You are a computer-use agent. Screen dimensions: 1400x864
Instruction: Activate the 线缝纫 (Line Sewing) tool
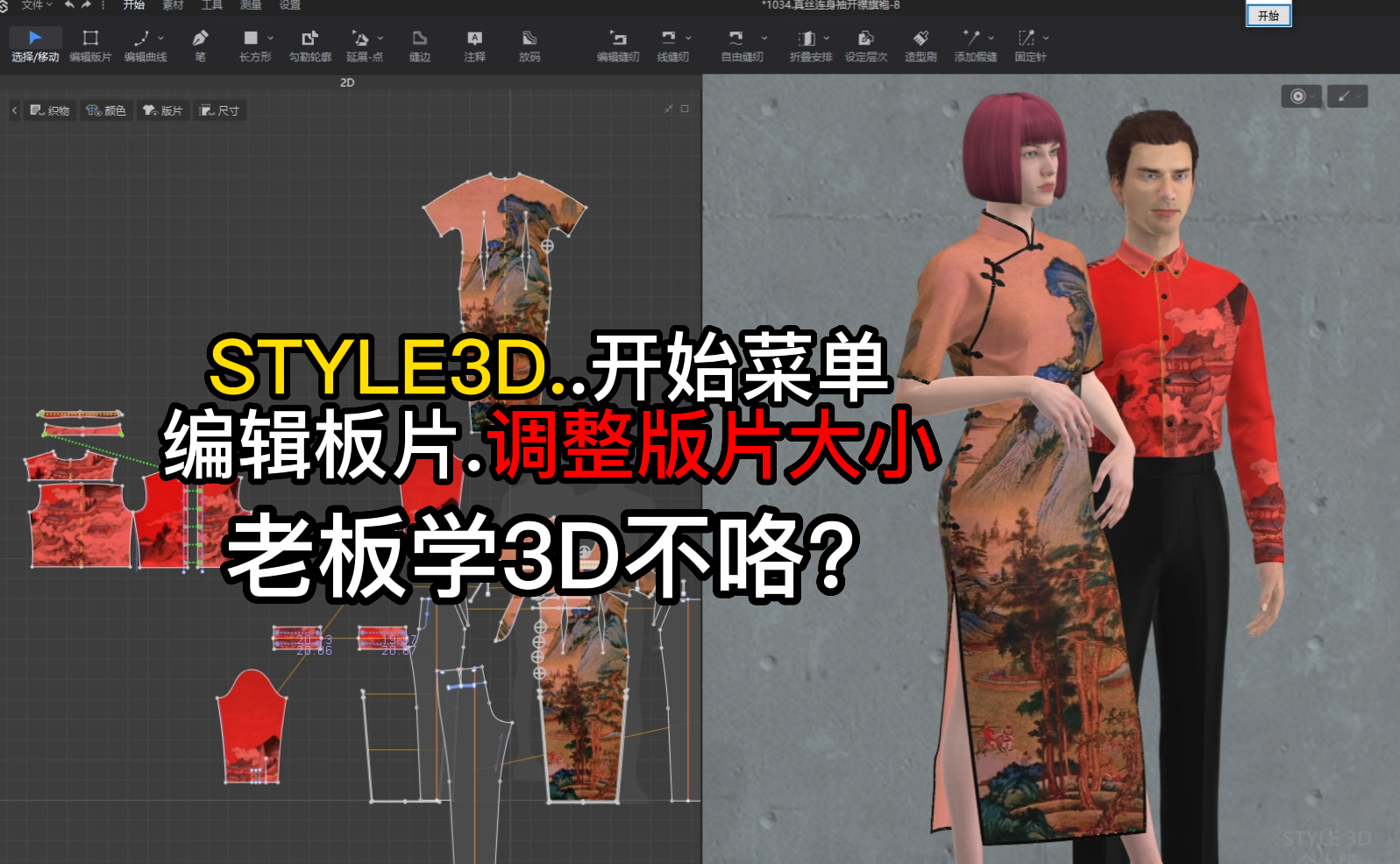tap(672, 46)
